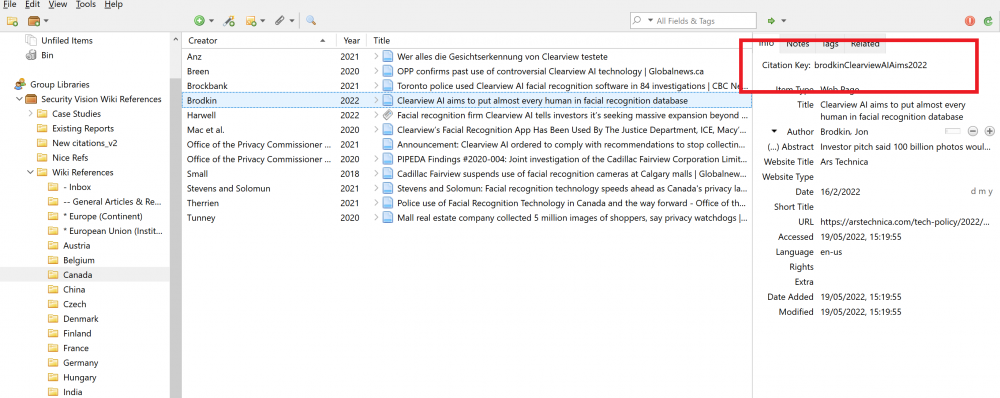1000x398 pixels.
Task: Click the Language field value en-us
Action: point(832,252)
